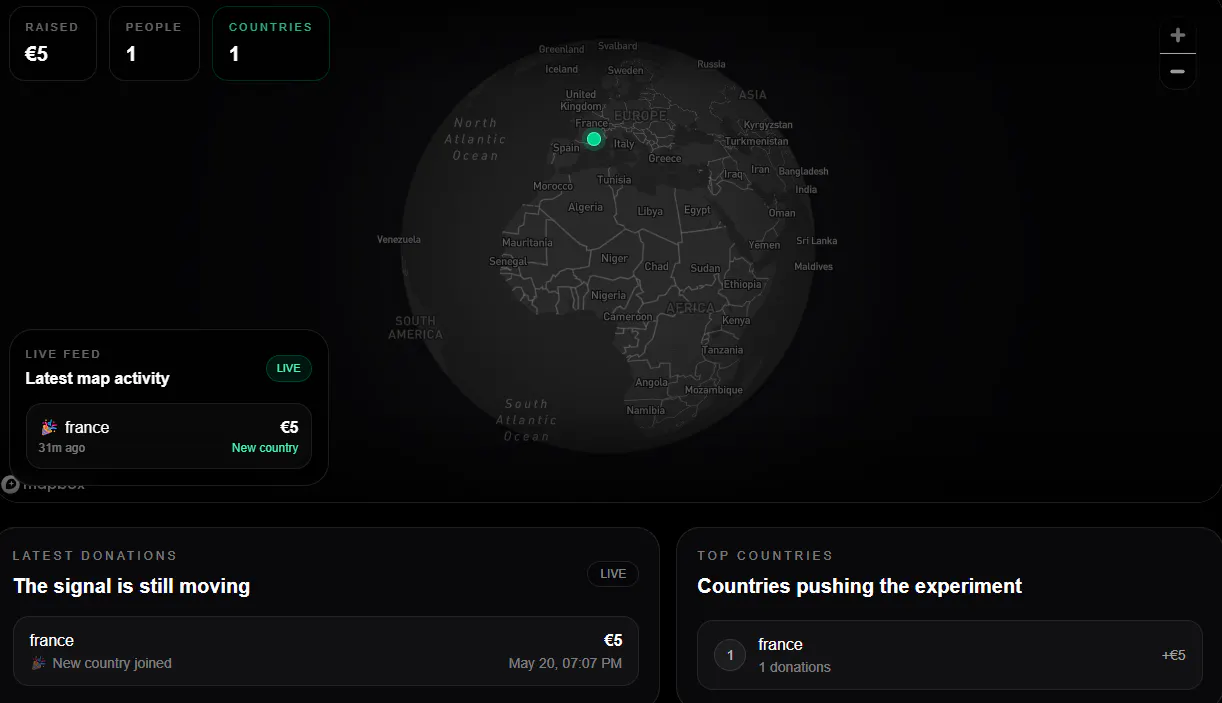This screenshot has width=1222, height=703.
Task: Click Libya label on the globe
Action: 650,211
